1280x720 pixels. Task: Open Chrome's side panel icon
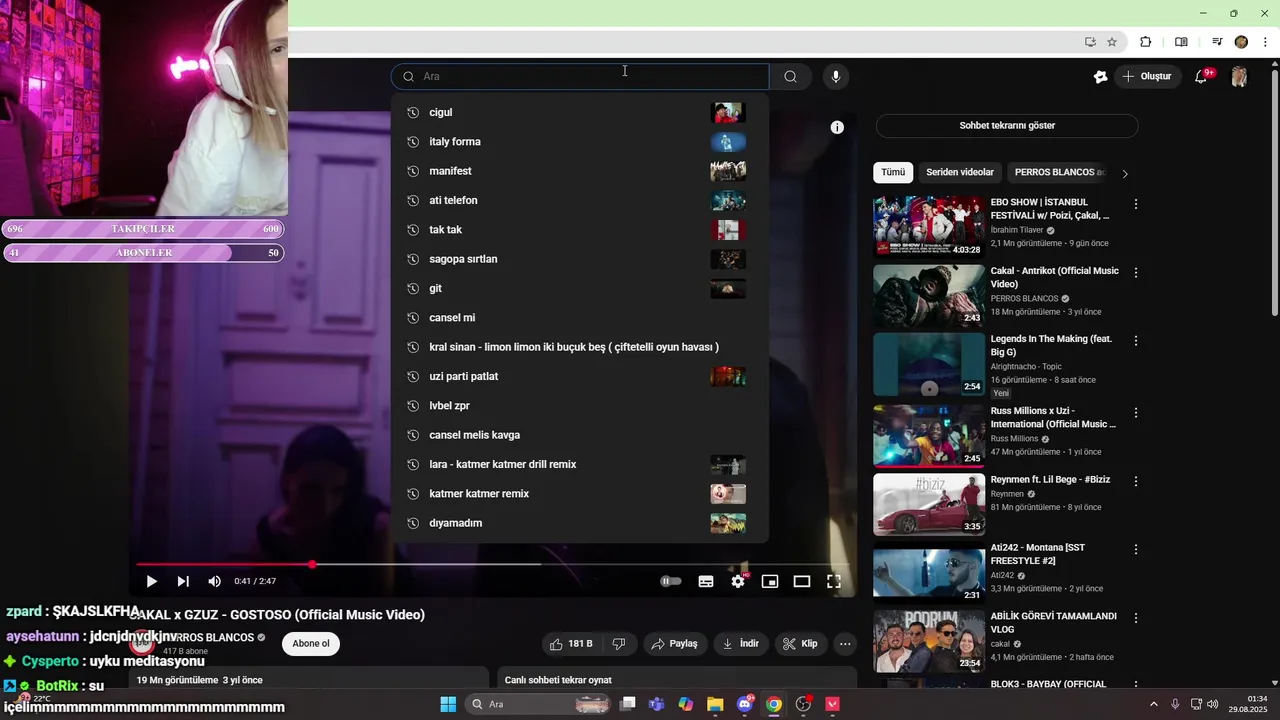click(1181, 42)
